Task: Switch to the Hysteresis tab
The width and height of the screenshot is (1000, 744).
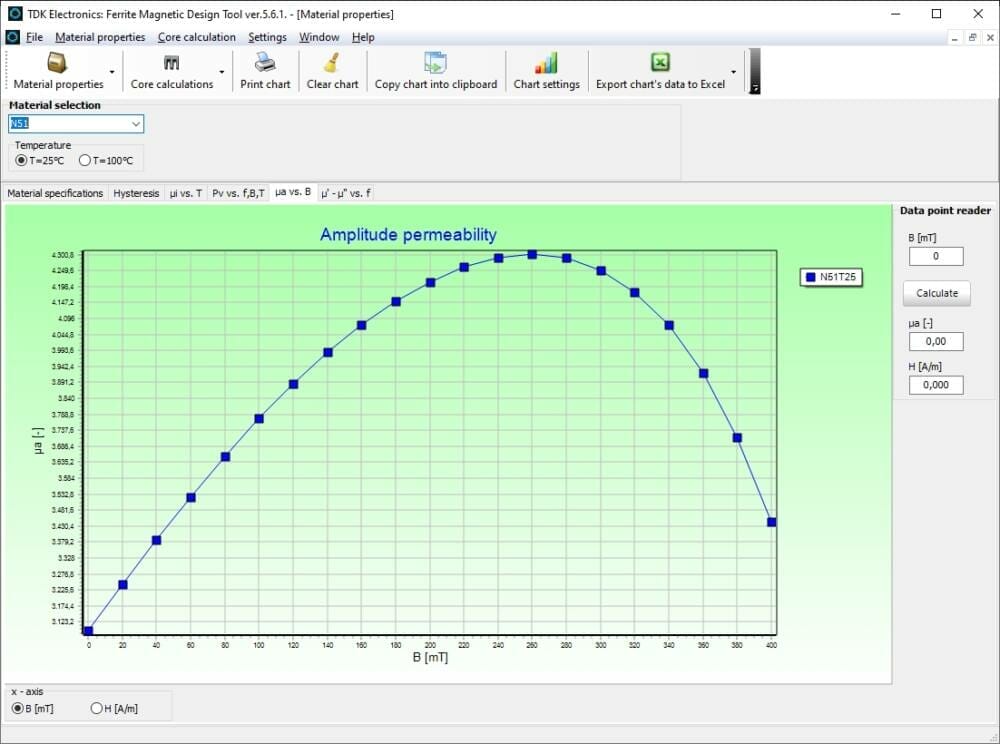Action: (x=136, y=193)
